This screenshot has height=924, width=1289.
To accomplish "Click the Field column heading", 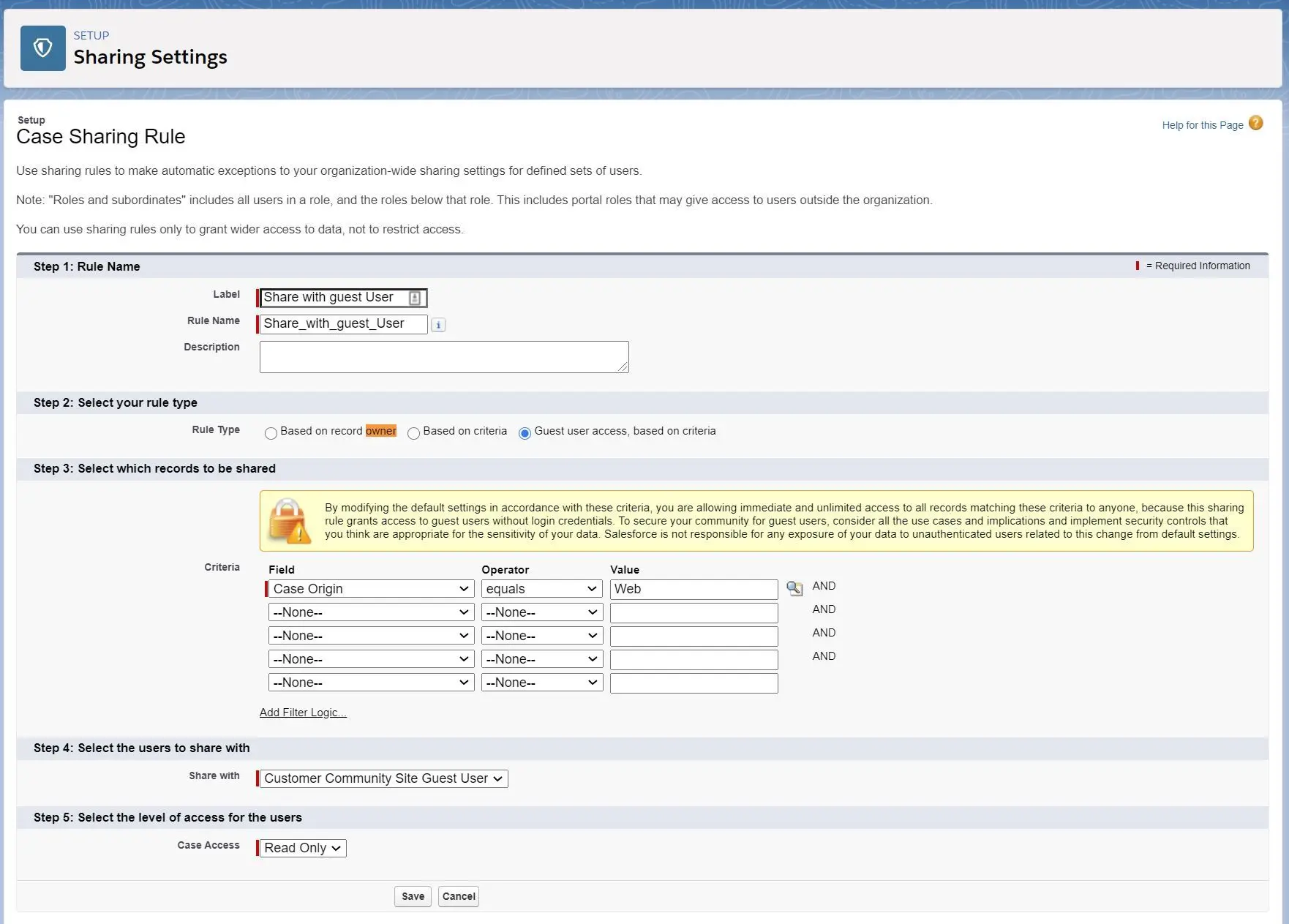I will pyautogui.click(x=282, y=570).
